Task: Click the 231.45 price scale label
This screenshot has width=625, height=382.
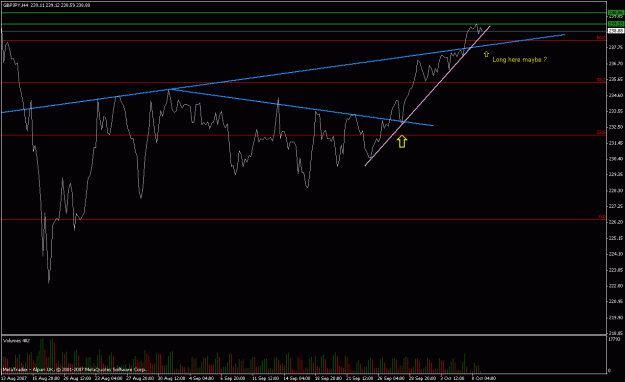Action: pos(616,143)
